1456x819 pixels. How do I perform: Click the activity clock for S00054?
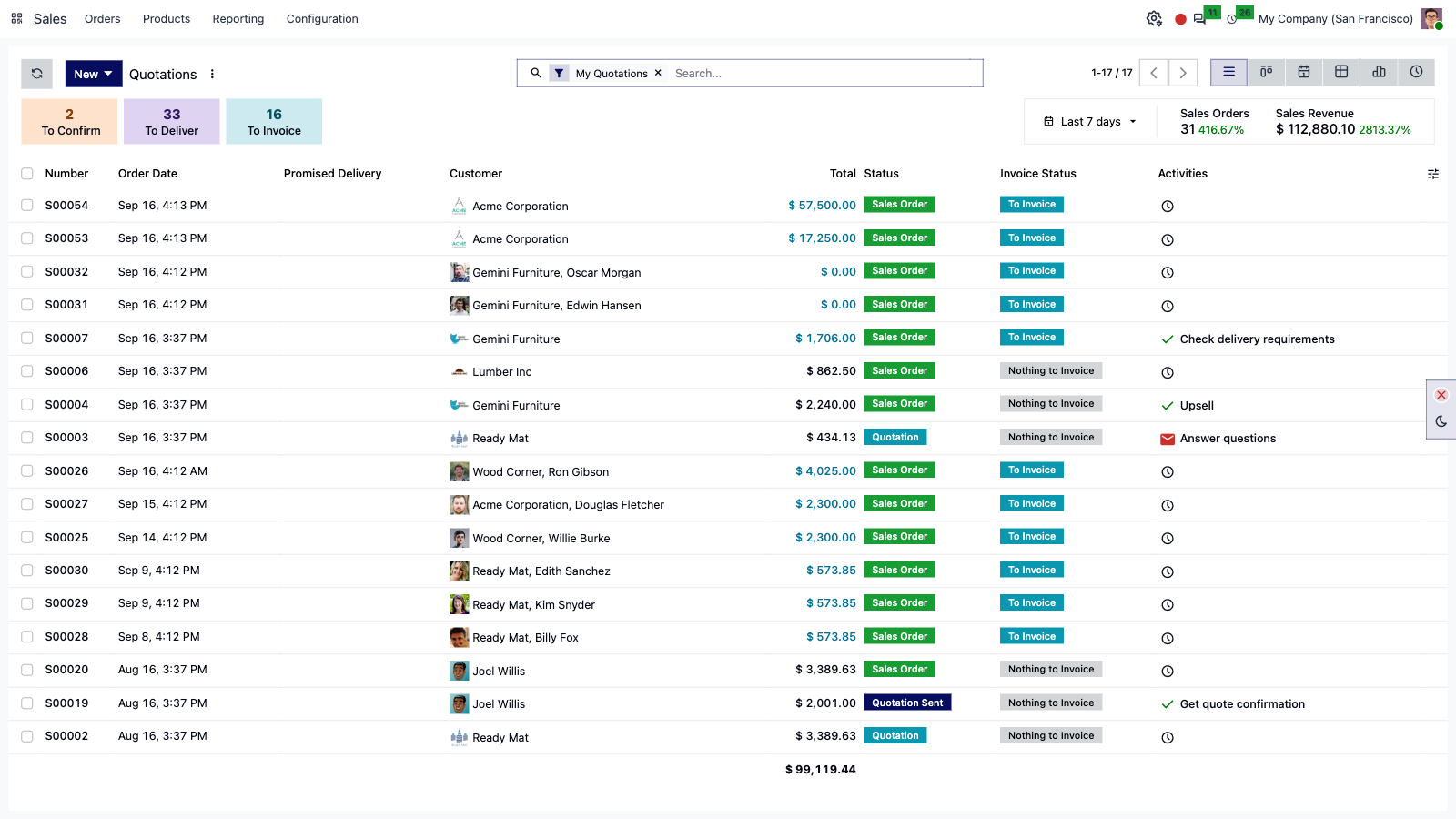(x=1168, y=207)
